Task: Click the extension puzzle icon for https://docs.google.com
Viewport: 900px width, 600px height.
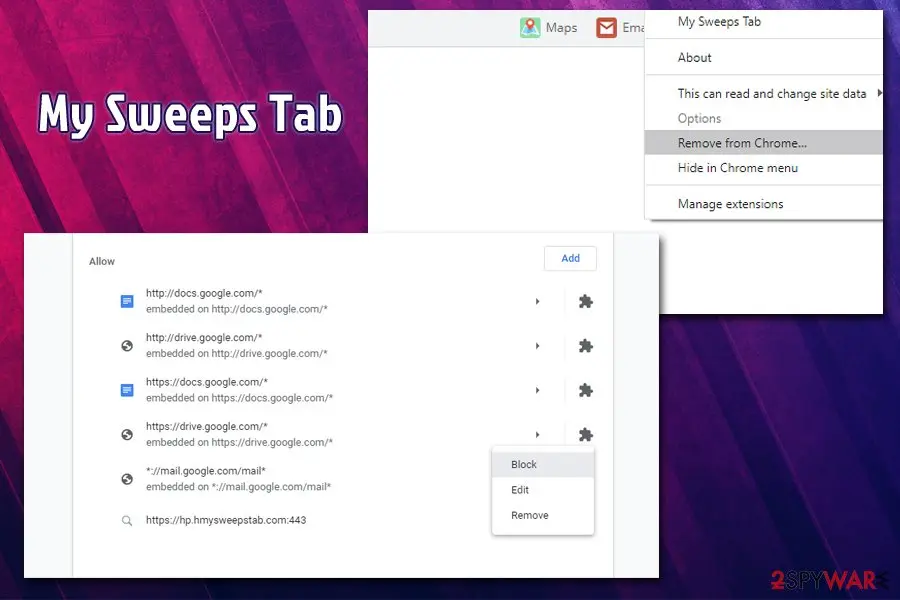Action: point(585,390)
